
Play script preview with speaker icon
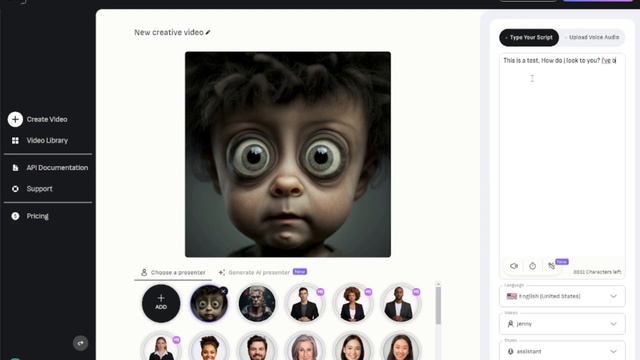[x=514, y=266]
